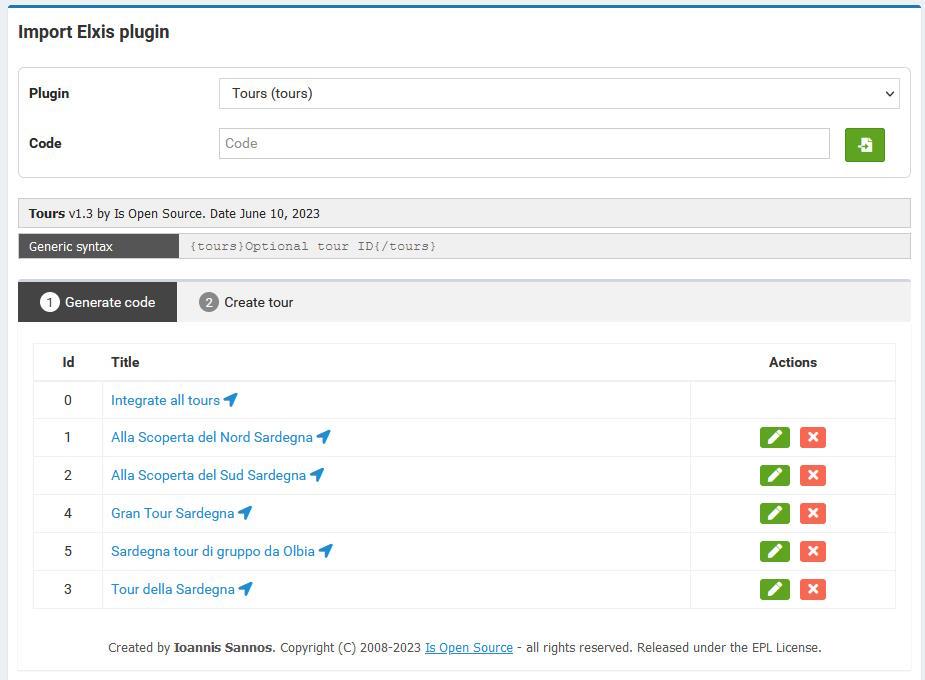Edit the Alla Scoperta del Sud Sardegna tour
Screen dimensions: 925x680
[x=775, y=475]
